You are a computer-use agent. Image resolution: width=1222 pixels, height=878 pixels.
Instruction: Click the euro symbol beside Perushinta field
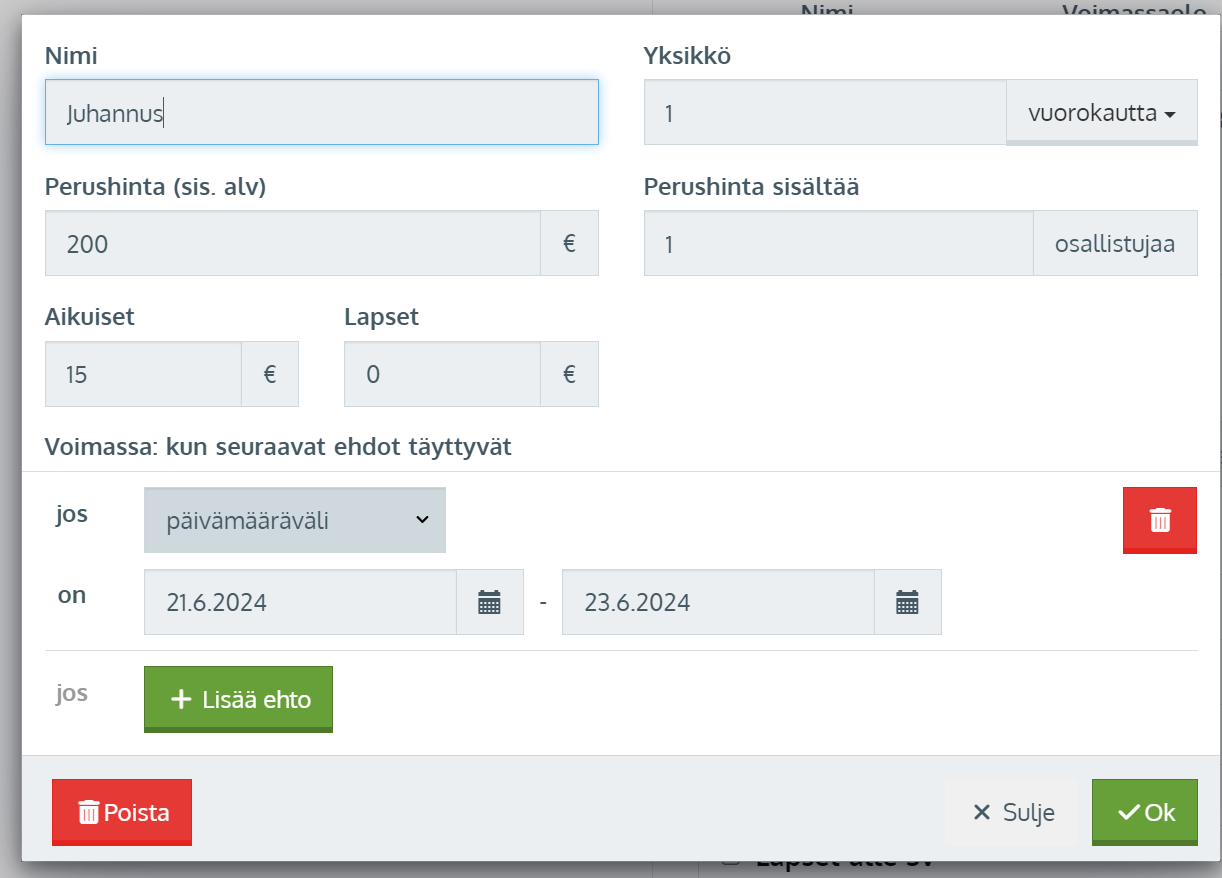(569, 243)
